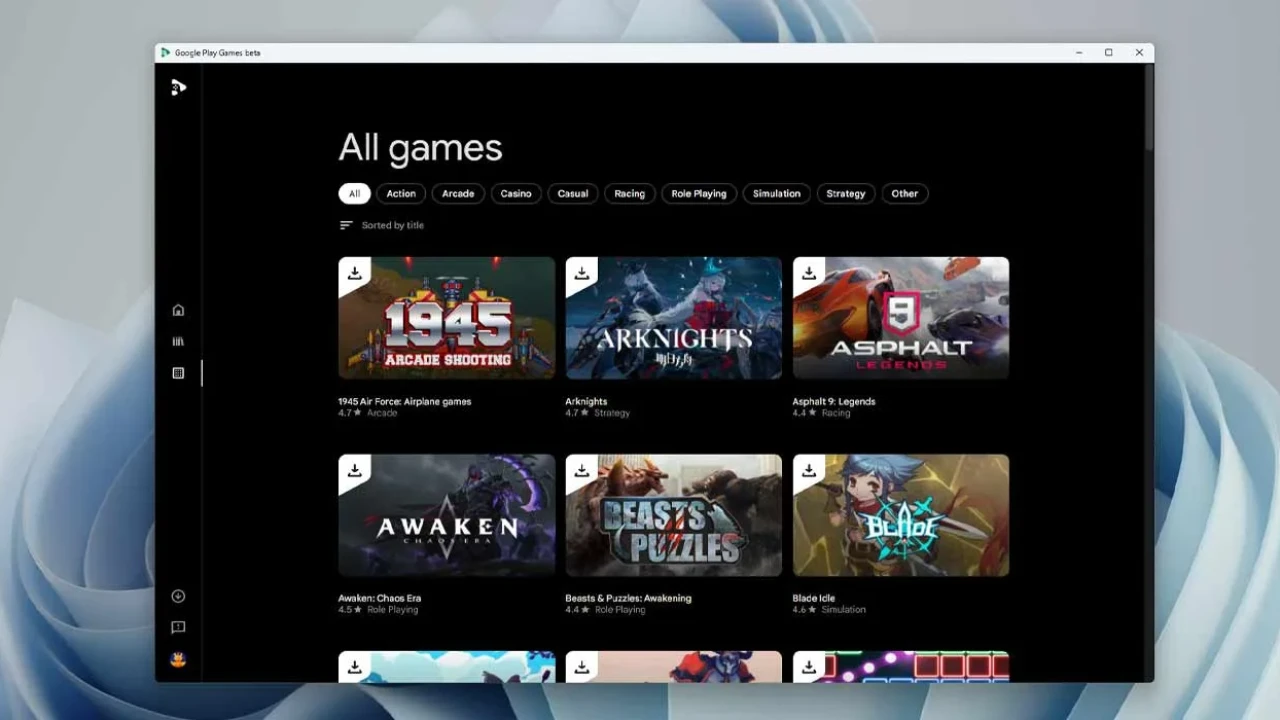This screenshot has width=1280, height=720.
Task: Open the Downloads icon in the sidebar
Action: (x=178, y=596)
